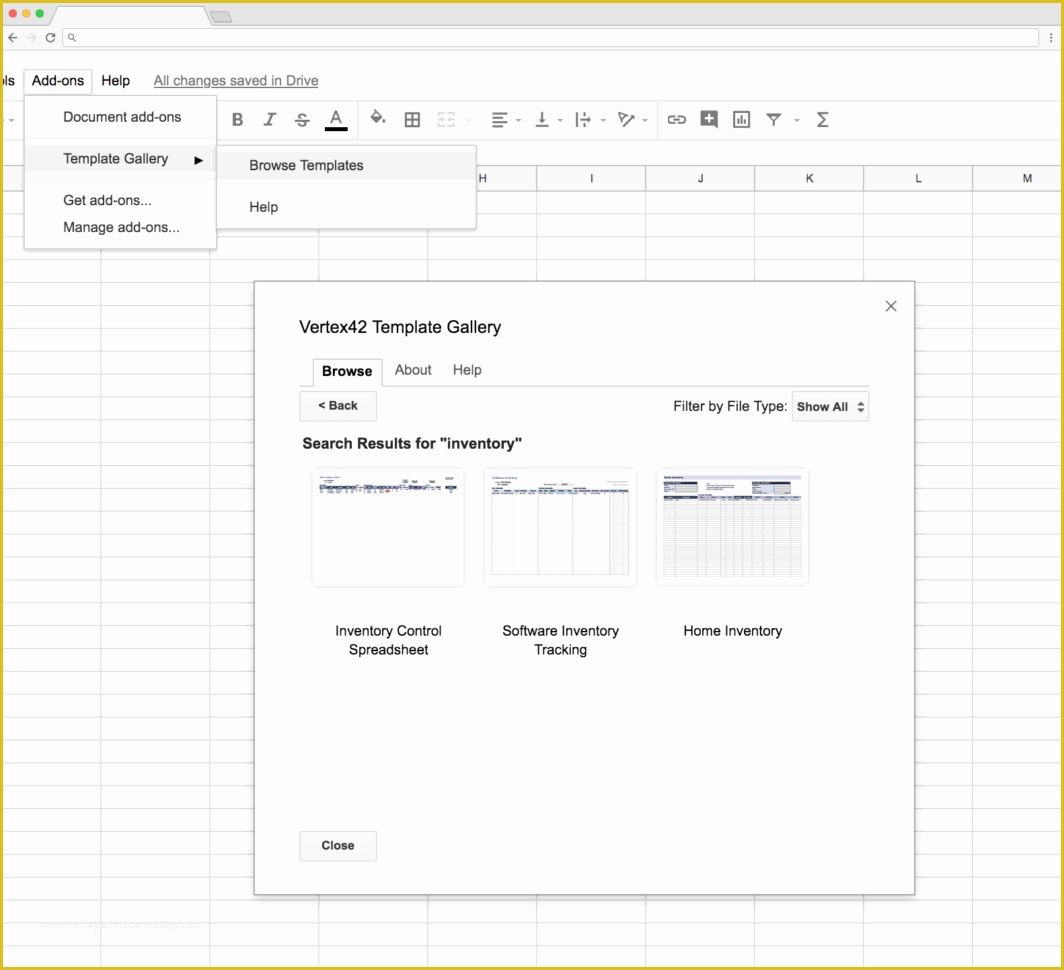This screenshot has height=970, width=1064.
Task: Go forward in the browser
Action: (x=31, y=37)
